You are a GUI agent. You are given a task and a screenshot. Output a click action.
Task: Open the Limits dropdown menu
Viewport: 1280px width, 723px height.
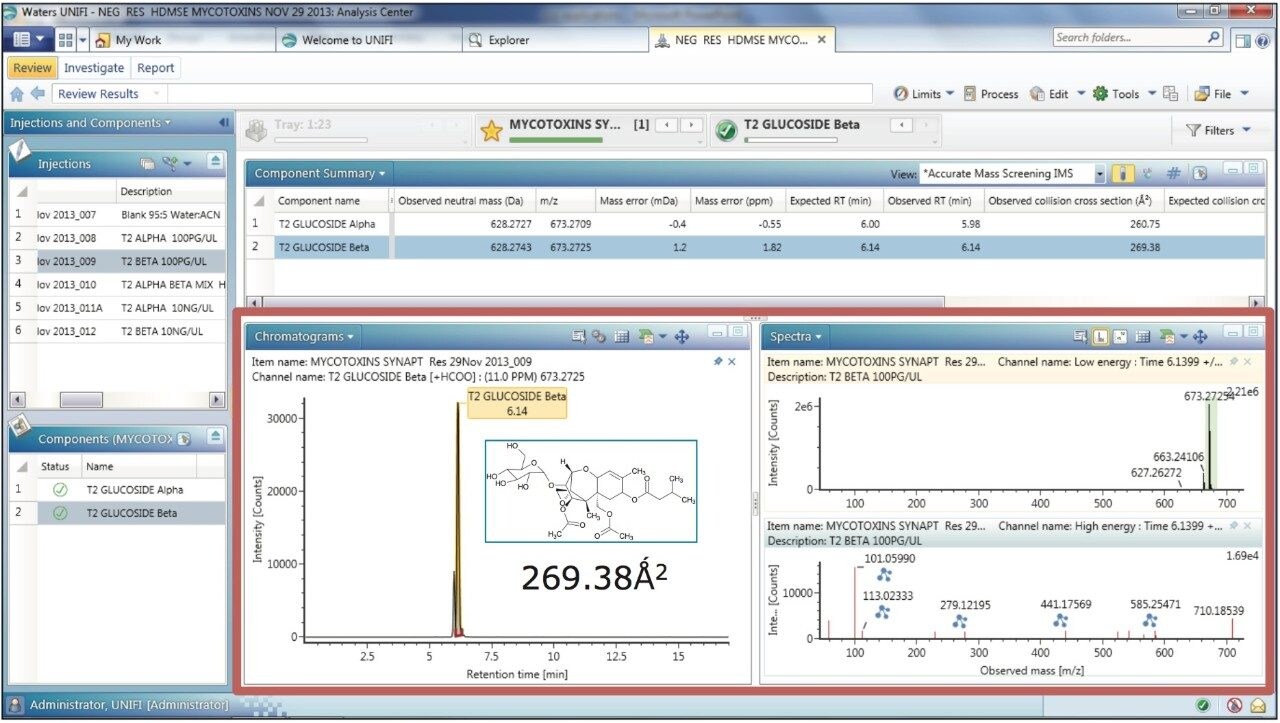[923, 94]
